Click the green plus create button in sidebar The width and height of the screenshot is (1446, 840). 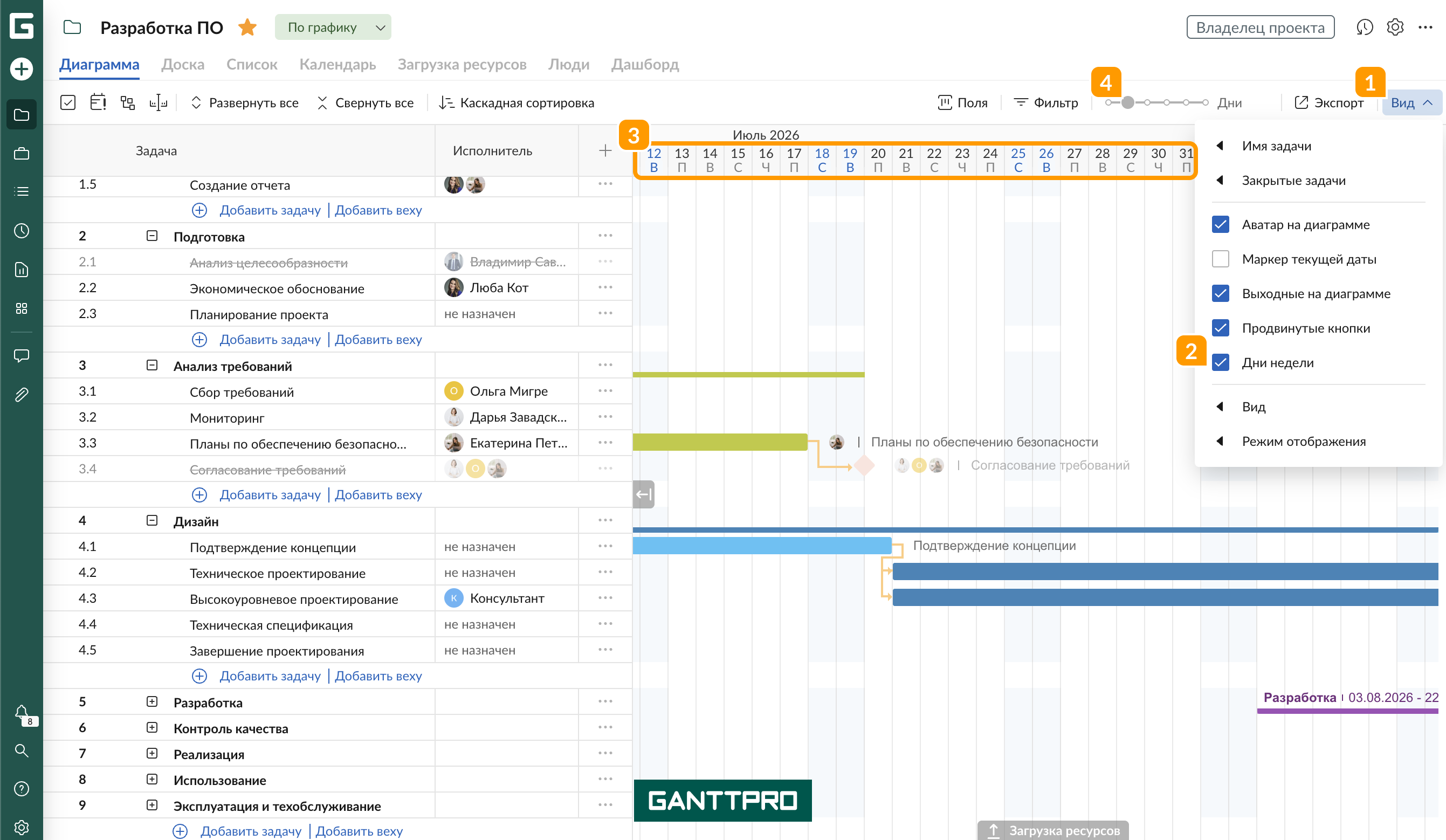[x=21, y=69]
